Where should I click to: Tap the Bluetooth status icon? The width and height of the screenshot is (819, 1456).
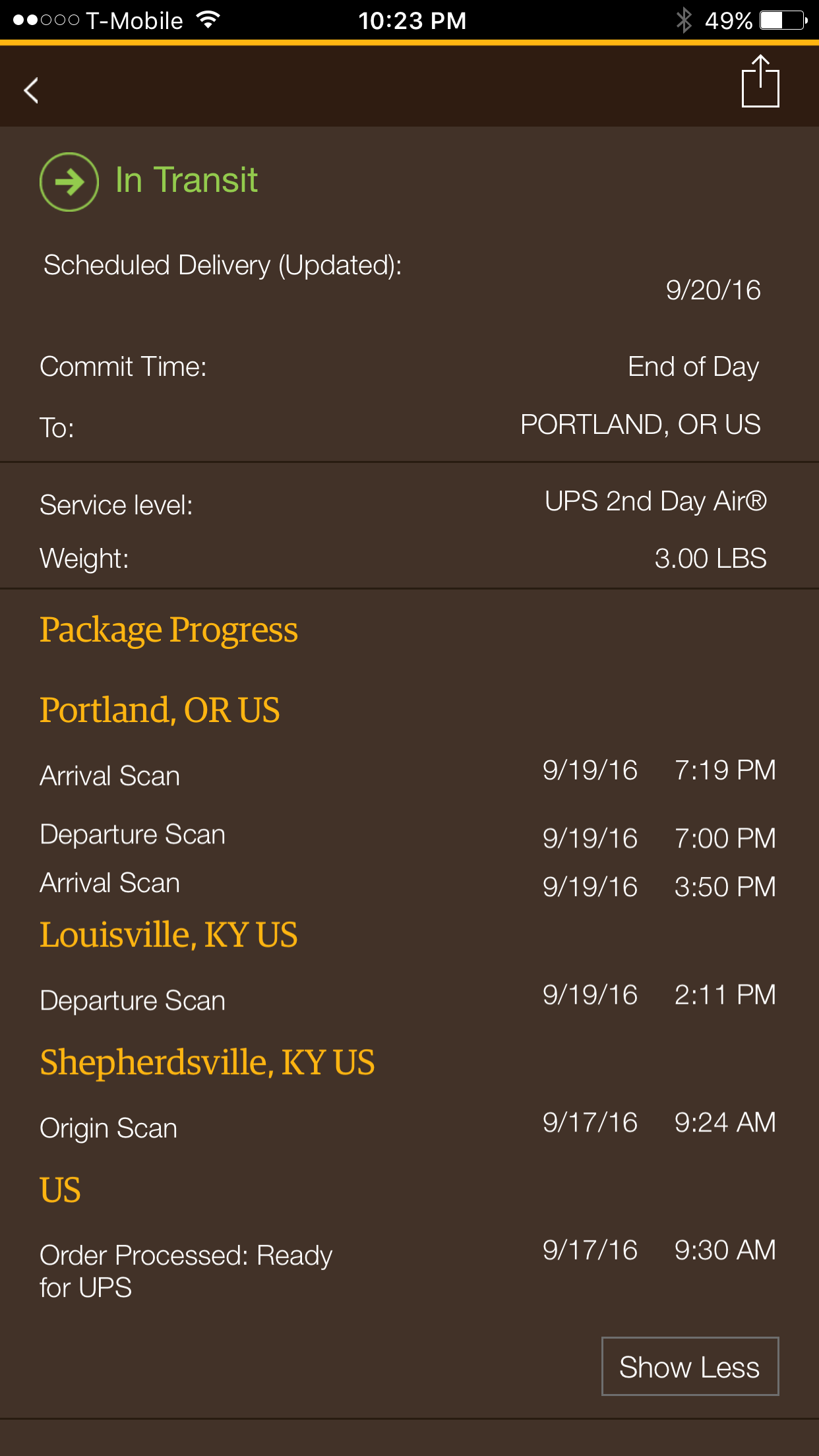coord(684,20)
